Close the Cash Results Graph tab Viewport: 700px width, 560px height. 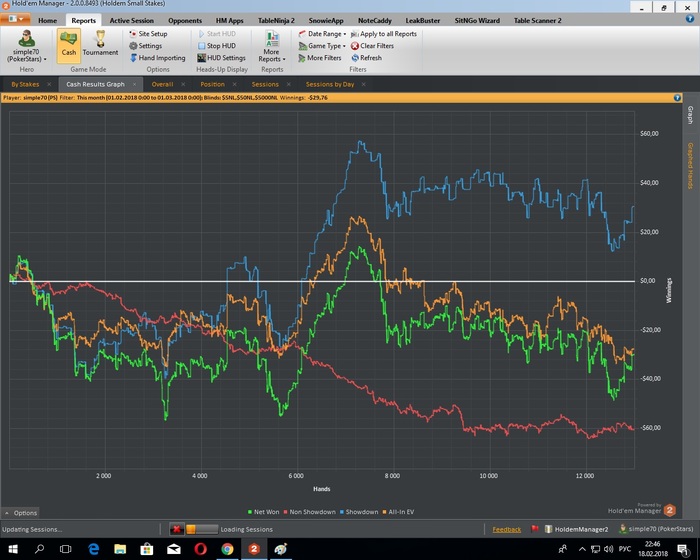coord(134,84)
